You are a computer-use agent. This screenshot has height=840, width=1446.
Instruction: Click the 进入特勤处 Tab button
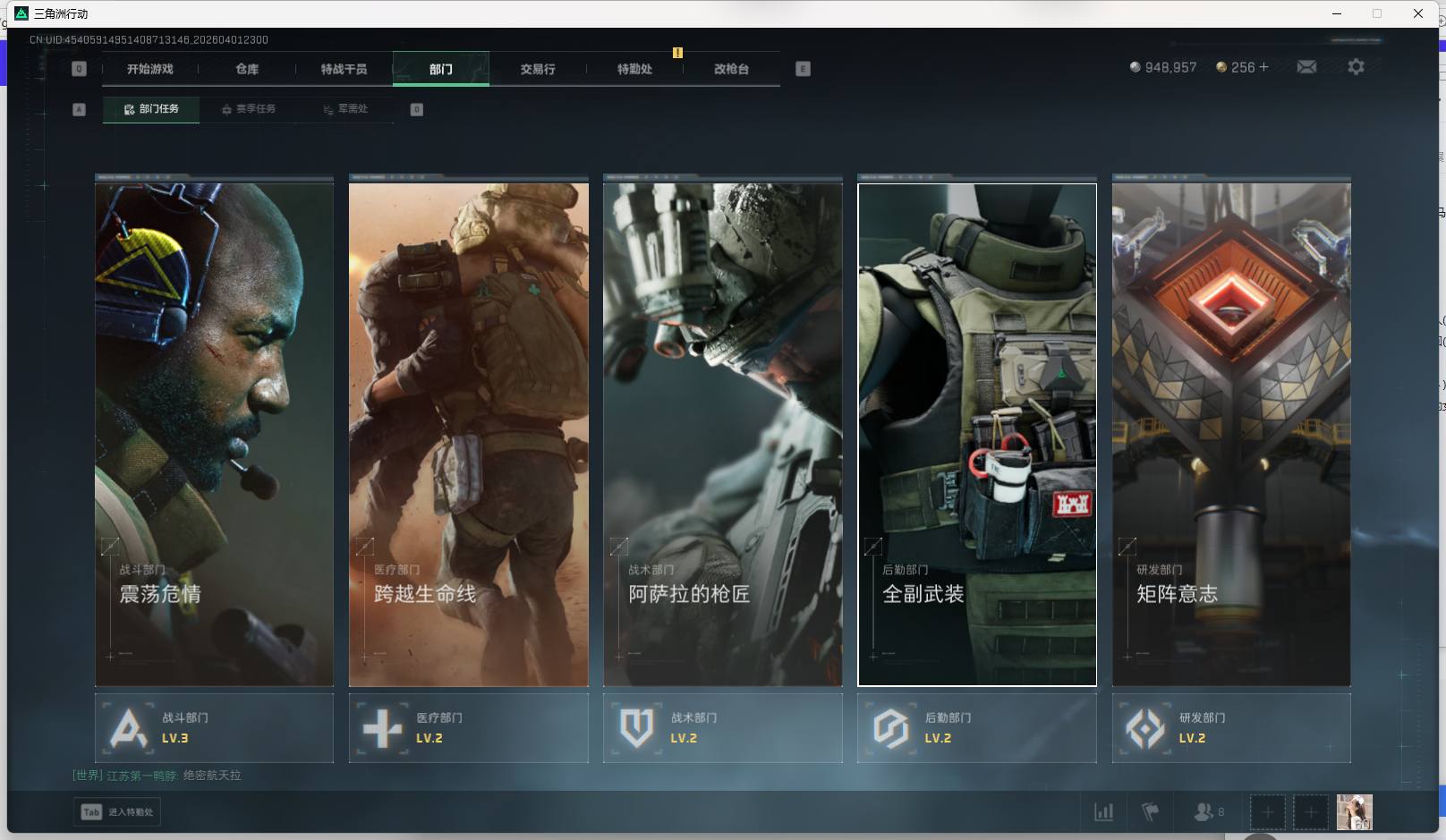click(118, 812)
